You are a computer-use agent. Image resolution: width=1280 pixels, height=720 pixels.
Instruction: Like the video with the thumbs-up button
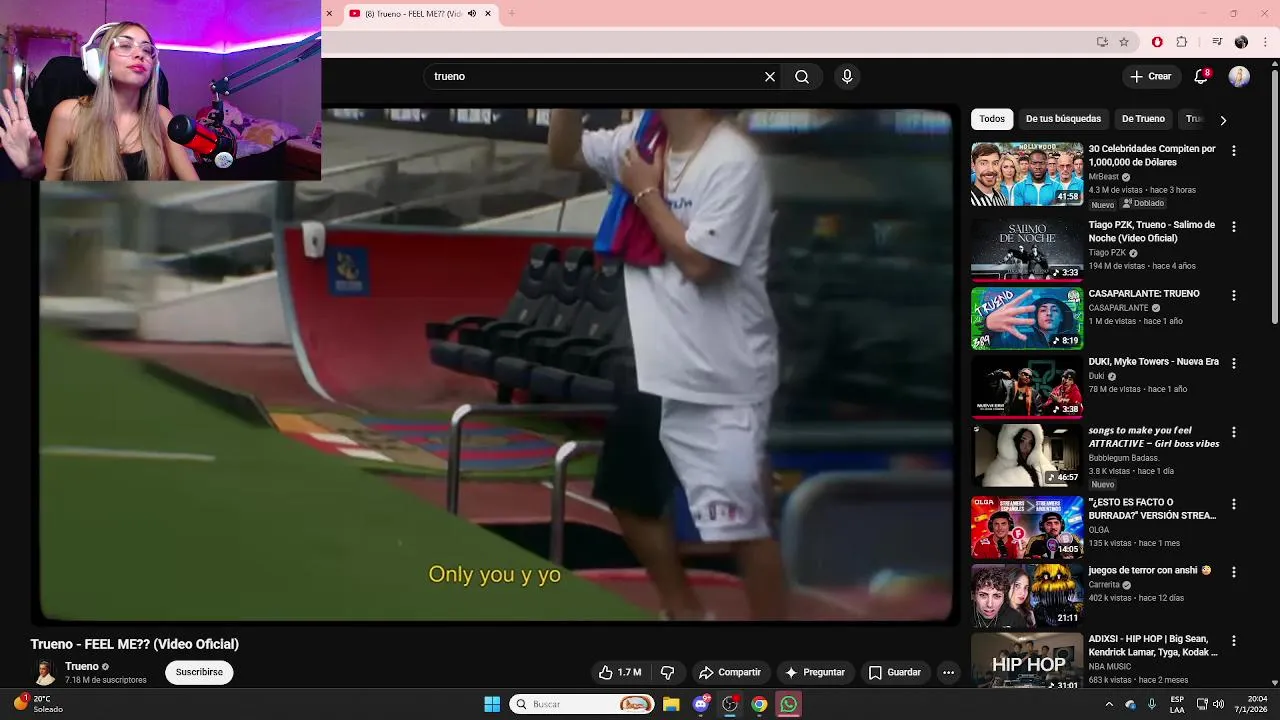pos(620,673)
